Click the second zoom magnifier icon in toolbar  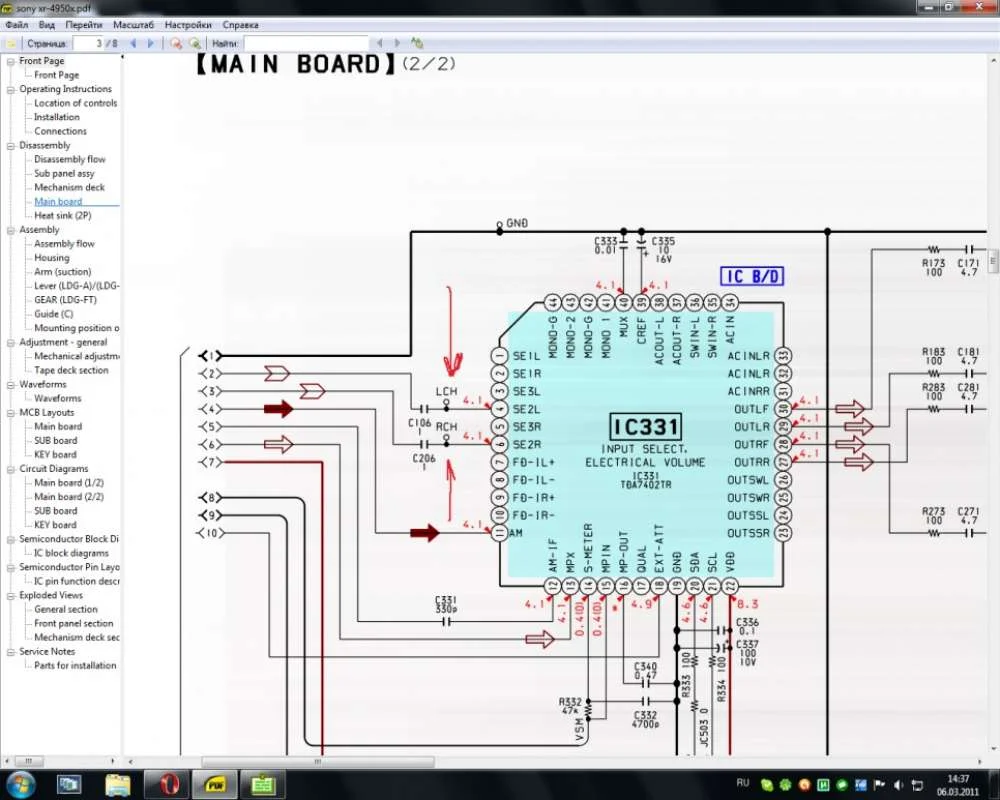(x=195, y=44)
